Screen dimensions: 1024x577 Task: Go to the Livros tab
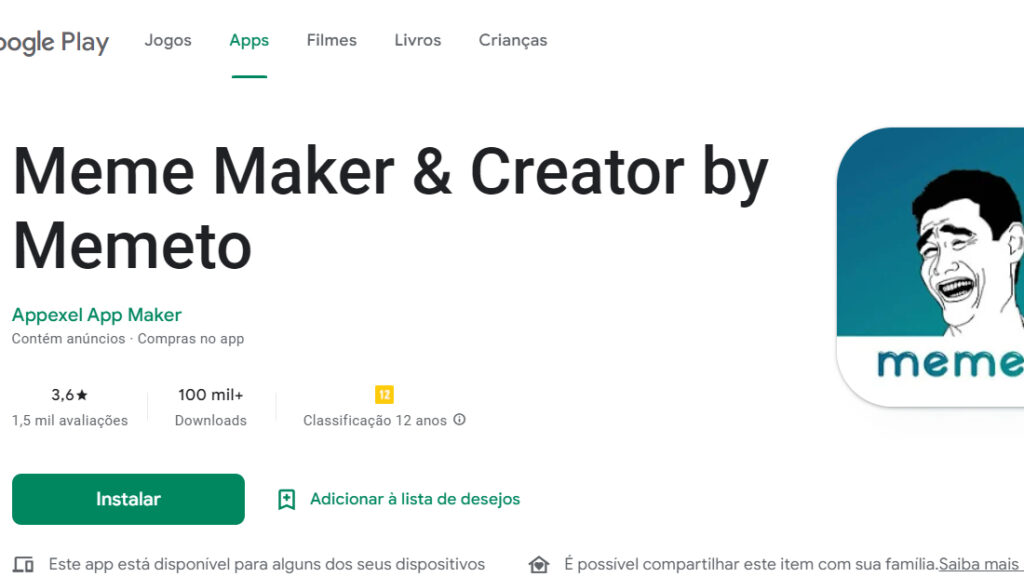417,41
